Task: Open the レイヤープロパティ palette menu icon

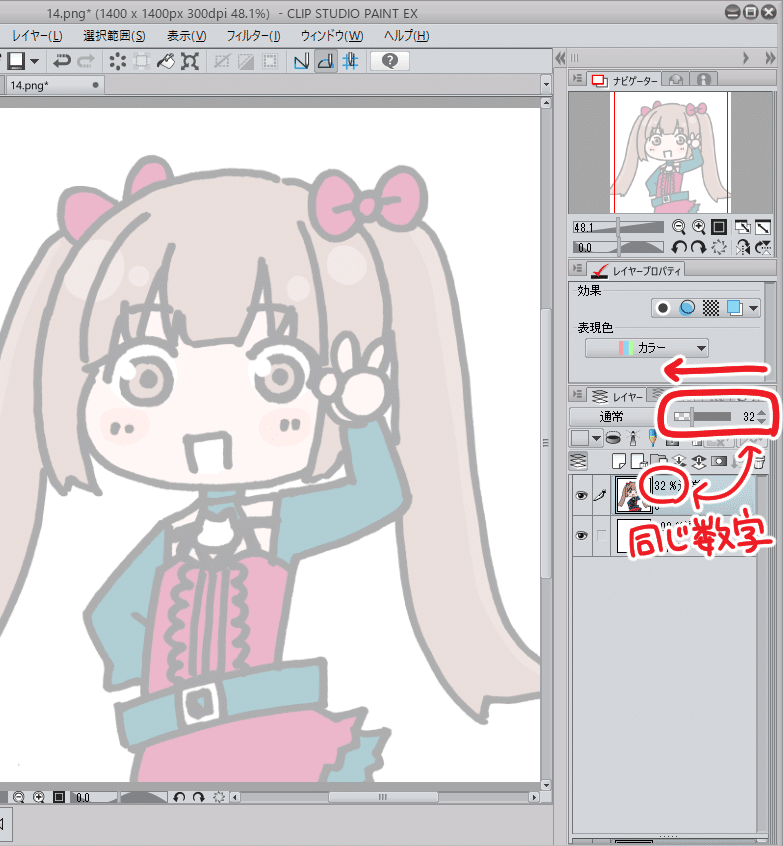Action: click(577, 268)
